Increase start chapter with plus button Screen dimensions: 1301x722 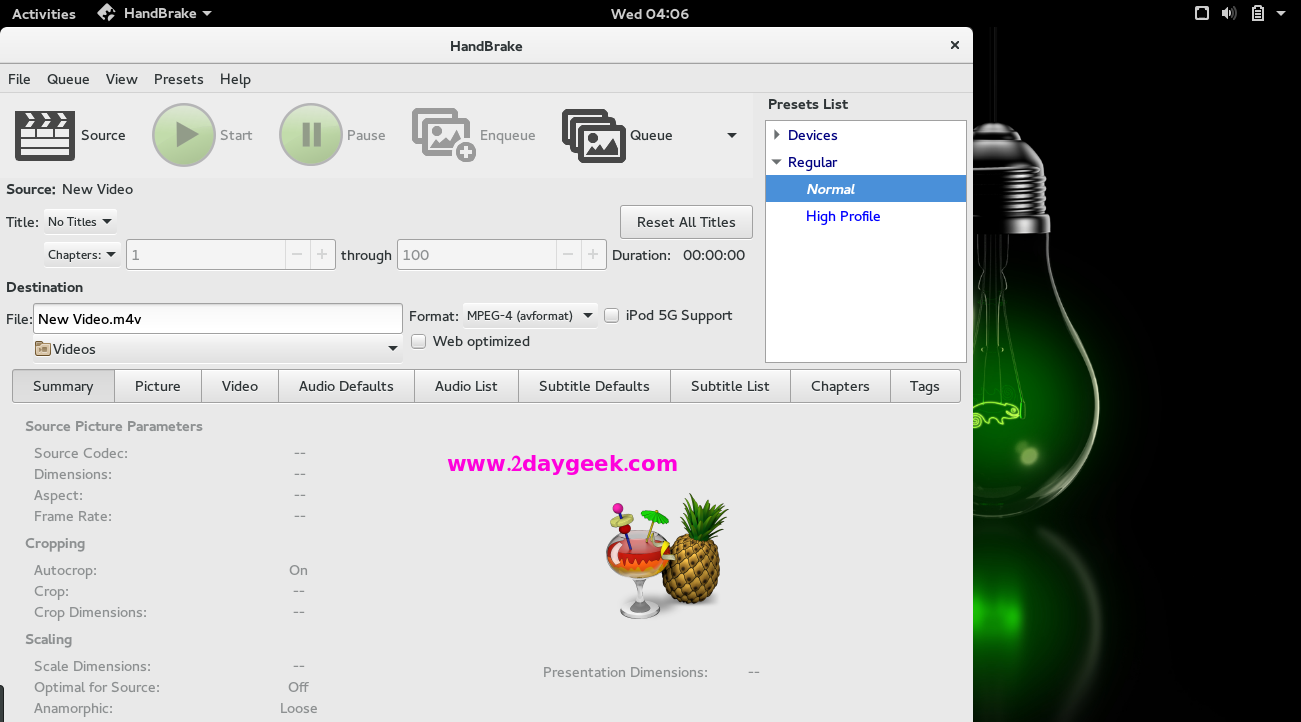coord(322,255)
